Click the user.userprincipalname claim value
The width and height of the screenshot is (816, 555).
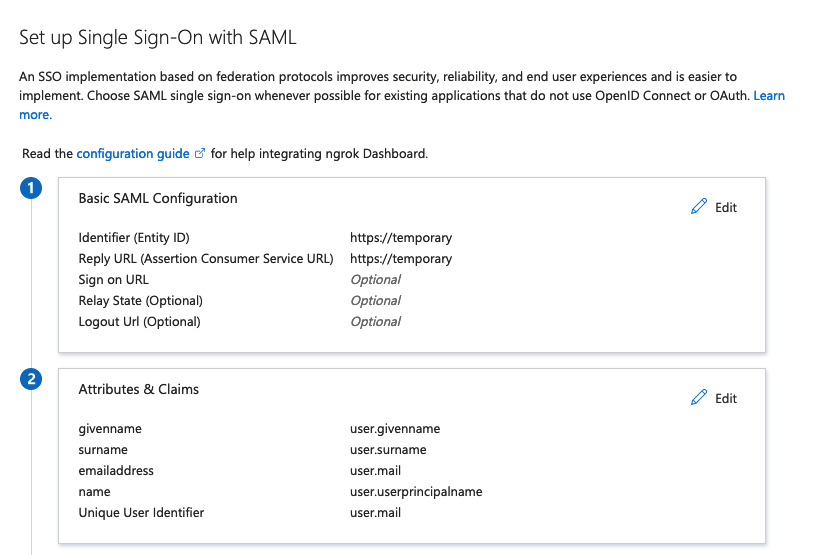416,492
